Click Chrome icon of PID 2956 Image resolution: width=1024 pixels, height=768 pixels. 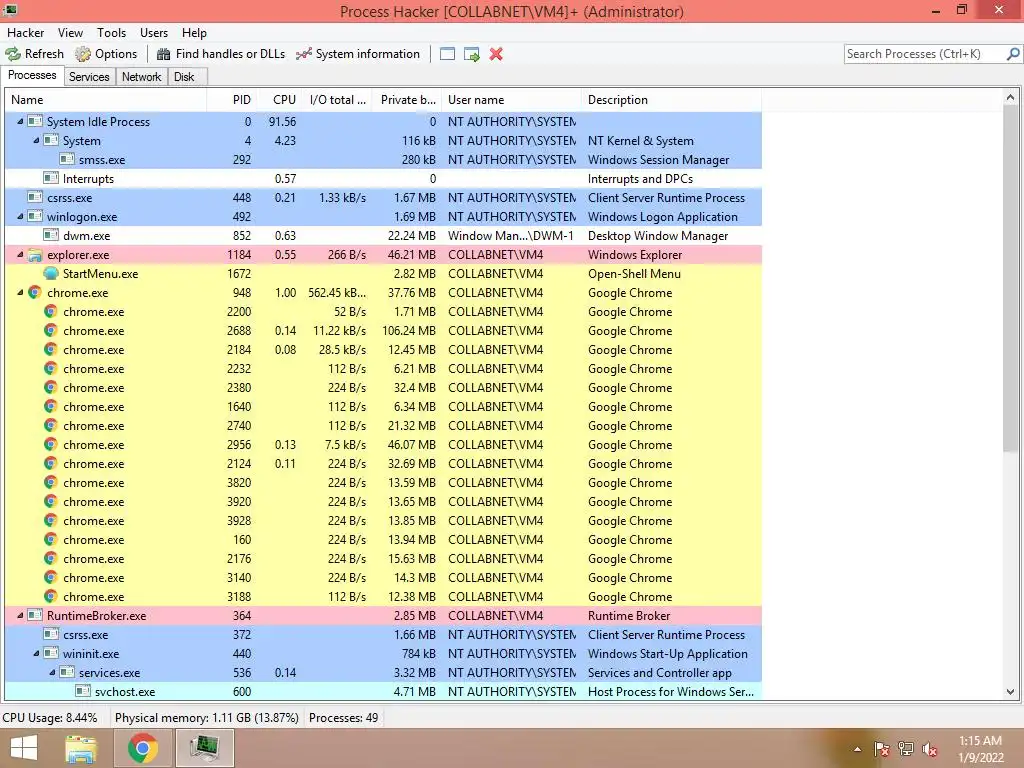51,445
